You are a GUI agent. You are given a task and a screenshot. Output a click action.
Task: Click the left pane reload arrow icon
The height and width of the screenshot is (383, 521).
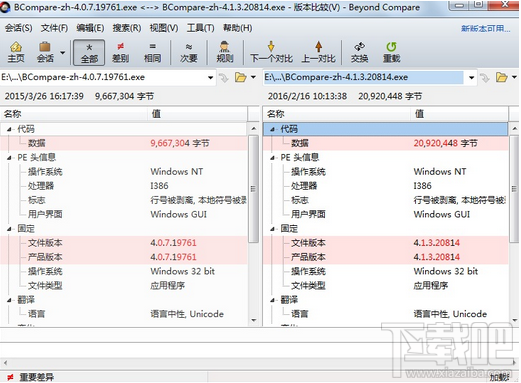pyautogui.click(x=223, y=78)
